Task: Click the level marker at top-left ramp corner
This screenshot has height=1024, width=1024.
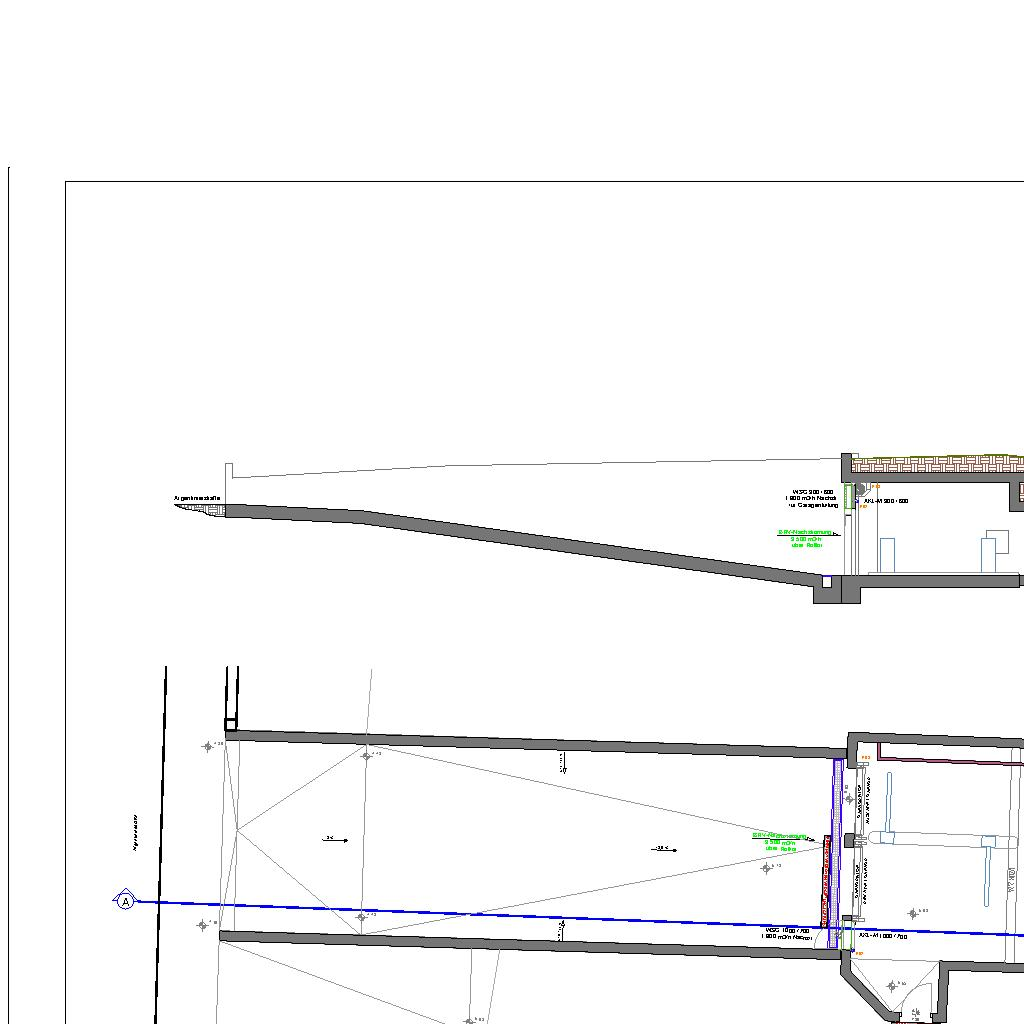Action: click(x=208, y=746)
